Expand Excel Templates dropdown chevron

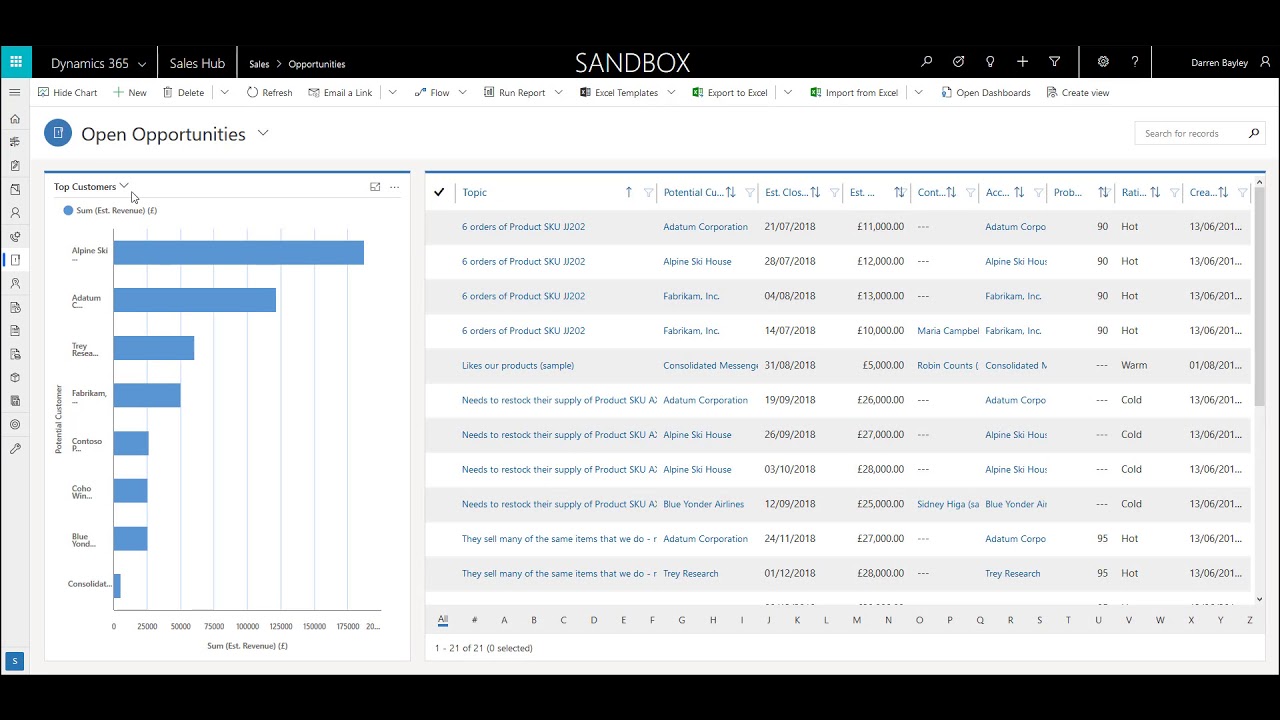[670, 92]
